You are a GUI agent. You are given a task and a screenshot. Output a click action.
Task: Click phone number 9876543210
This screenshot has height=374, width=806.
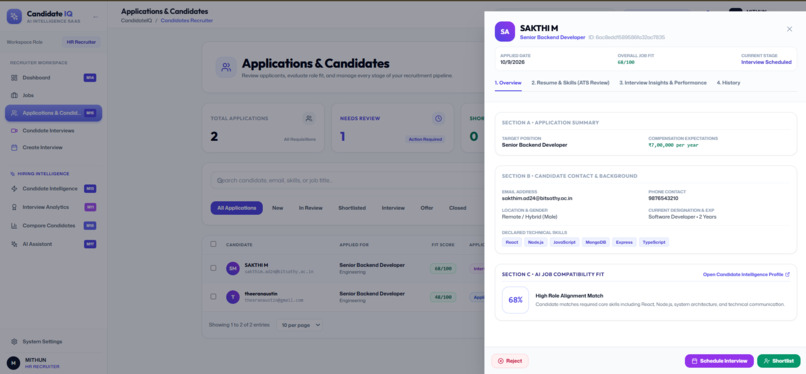[x=663, y=198]
